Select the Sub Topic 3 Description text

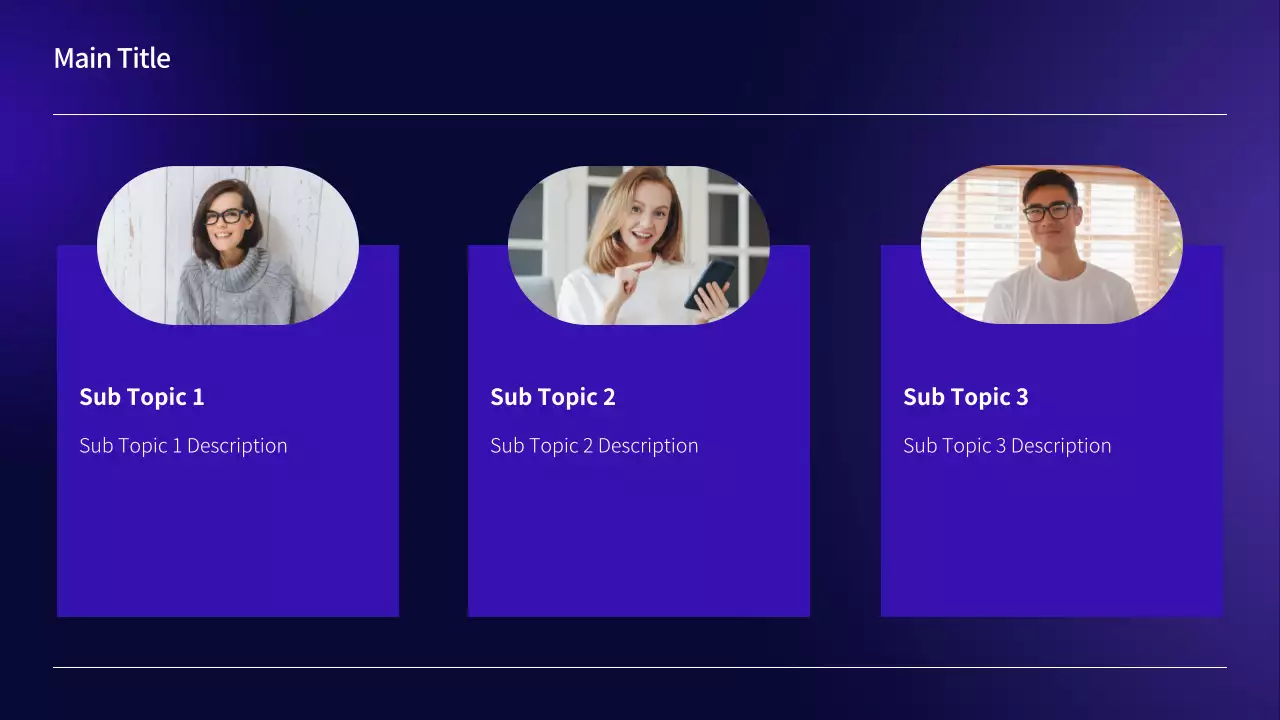(x=1007, y=446)
